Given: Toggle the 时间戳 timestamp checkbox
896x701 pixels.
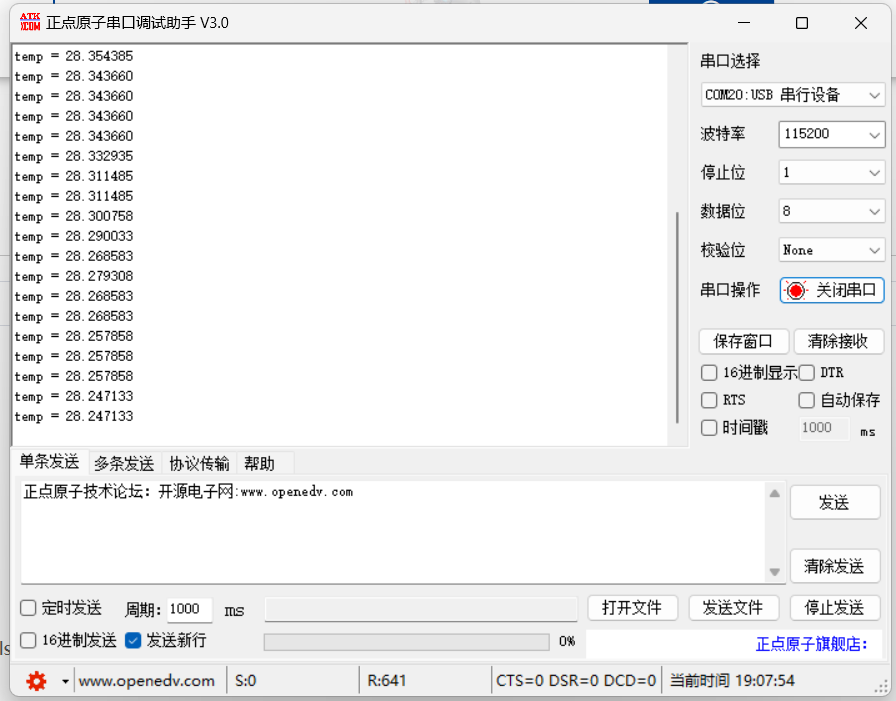Looking at the screenshot, I should click(709, 428).
